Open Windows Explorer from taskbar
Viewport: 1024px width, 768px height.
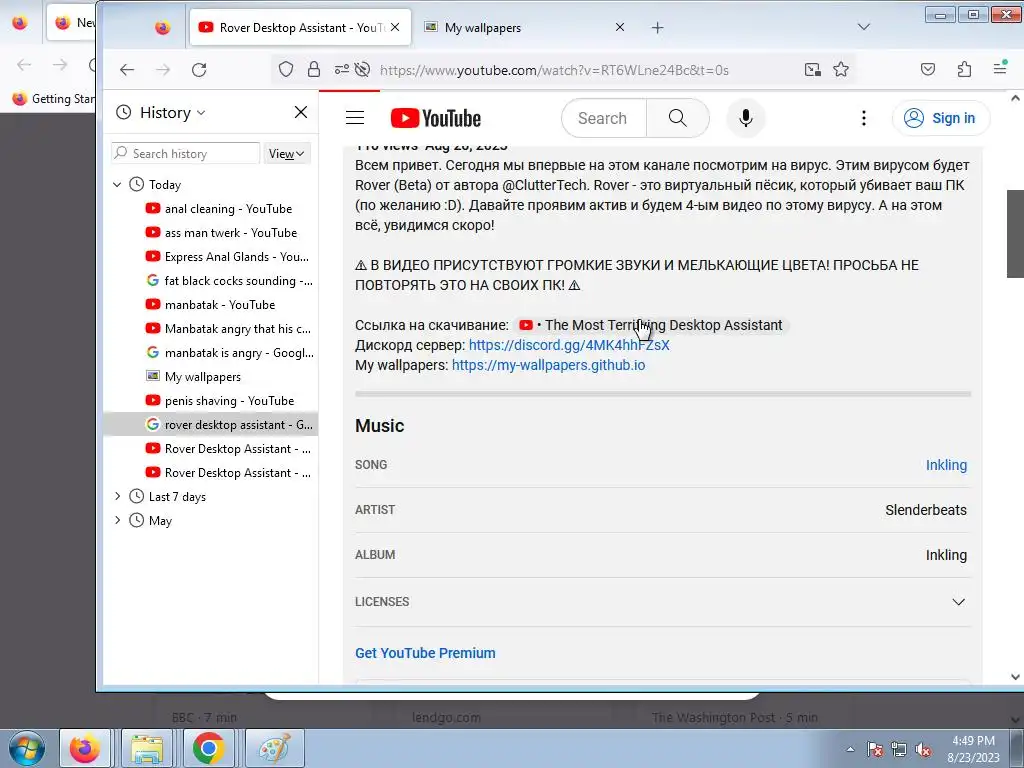click(147, 748)
